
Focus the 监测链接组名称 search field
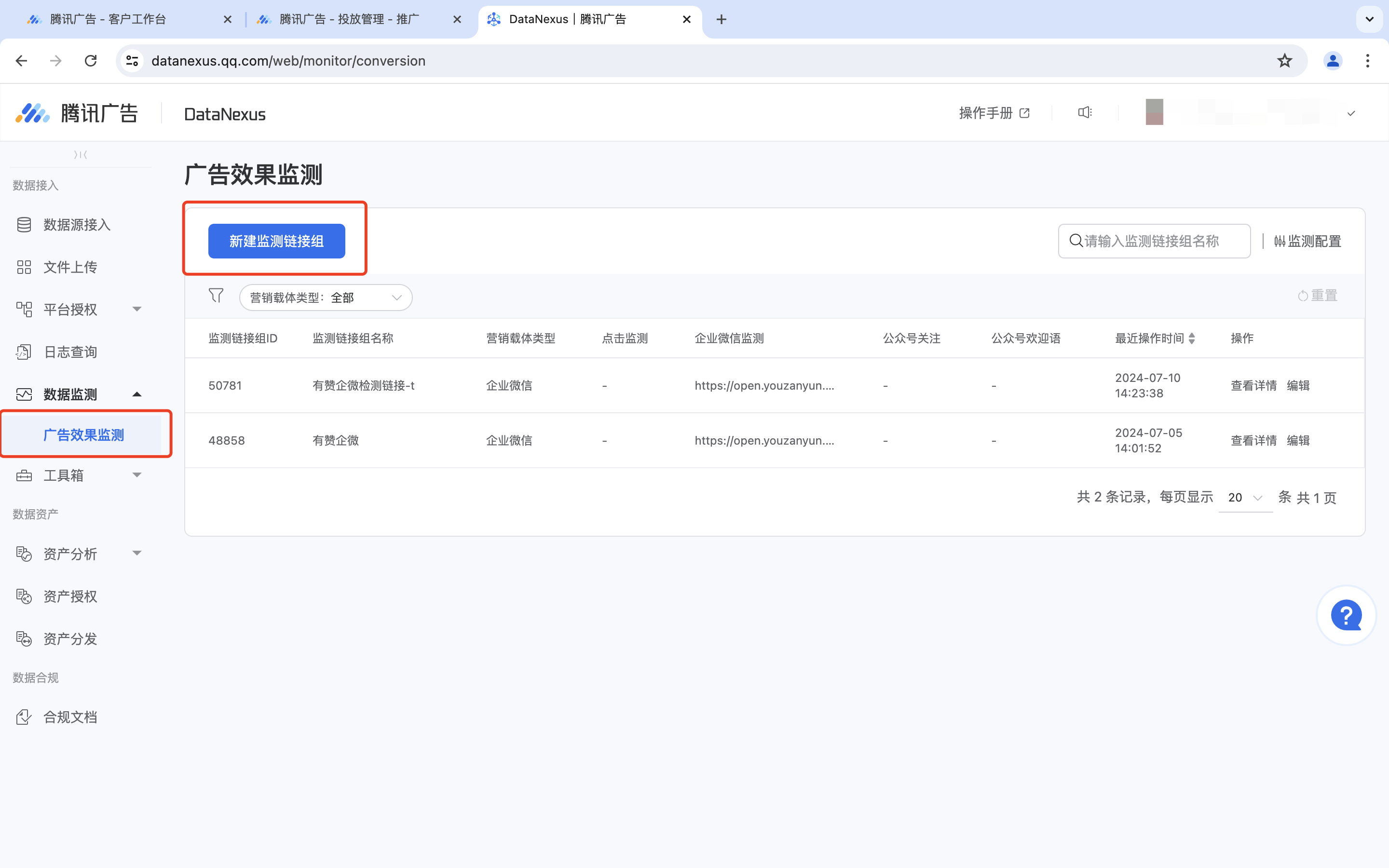(x=1154, y=241)
